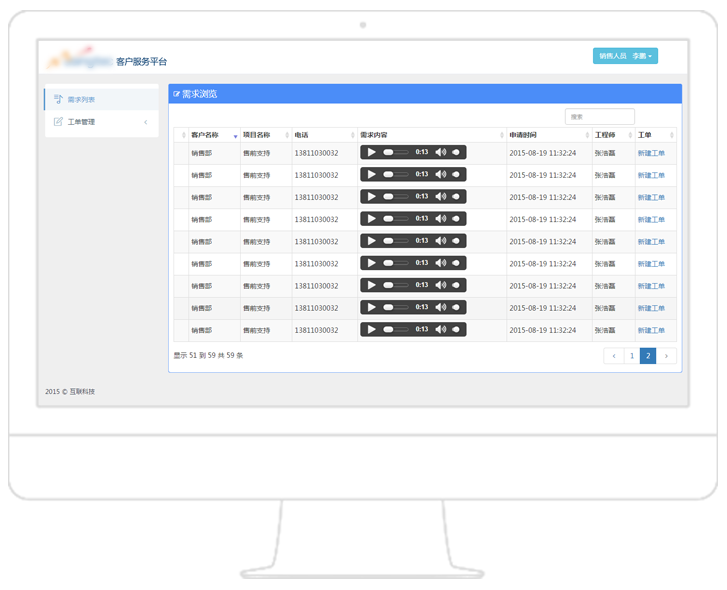Play the audio in the last table row

coord(371,329)
